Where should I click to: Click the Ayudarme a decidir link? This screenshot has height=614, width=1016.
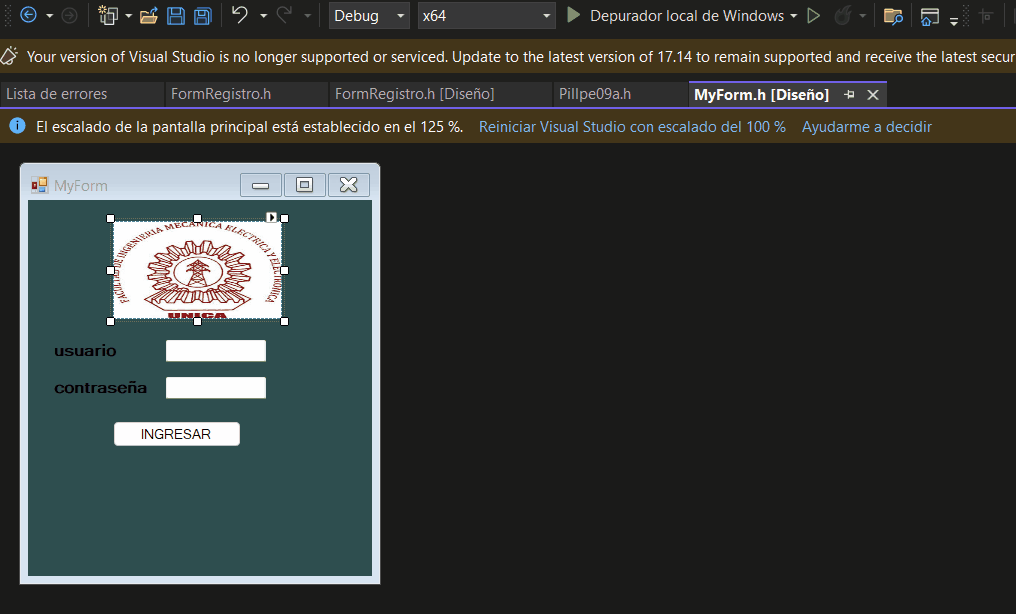click(x=866, y=126)
